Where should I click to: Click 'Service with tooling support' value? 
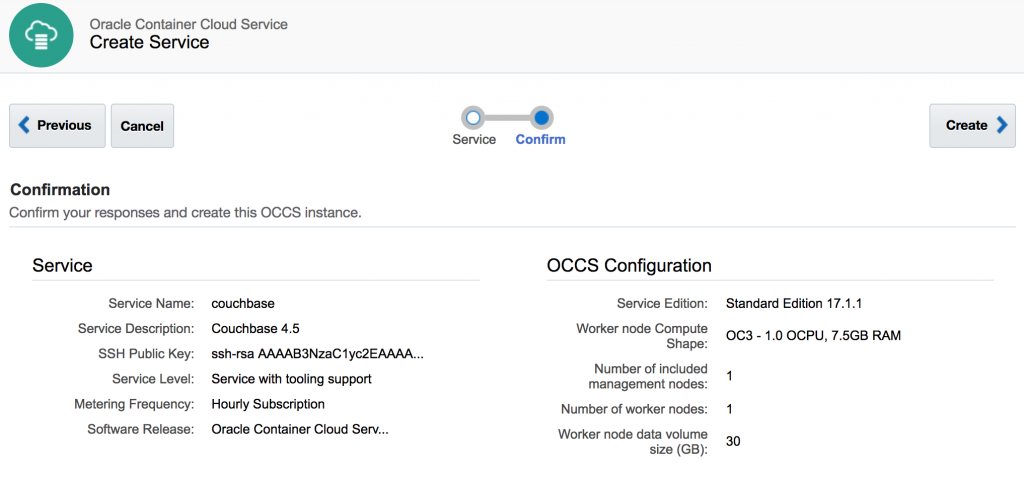(291, 379)
